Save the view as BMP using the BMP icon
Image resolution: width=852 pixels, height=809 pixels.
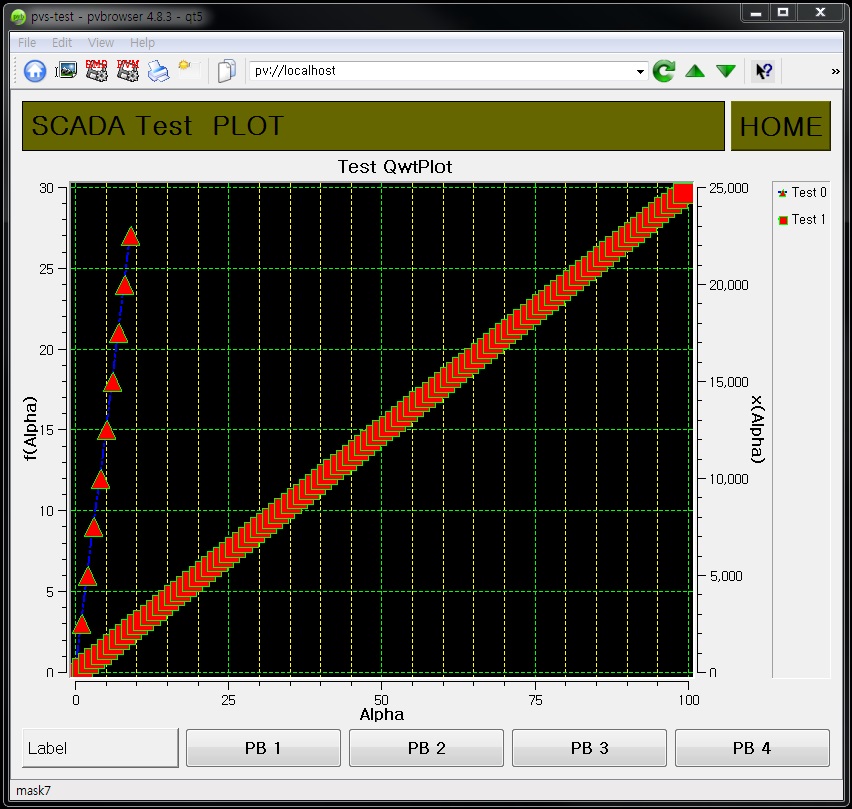click(96, 70)
